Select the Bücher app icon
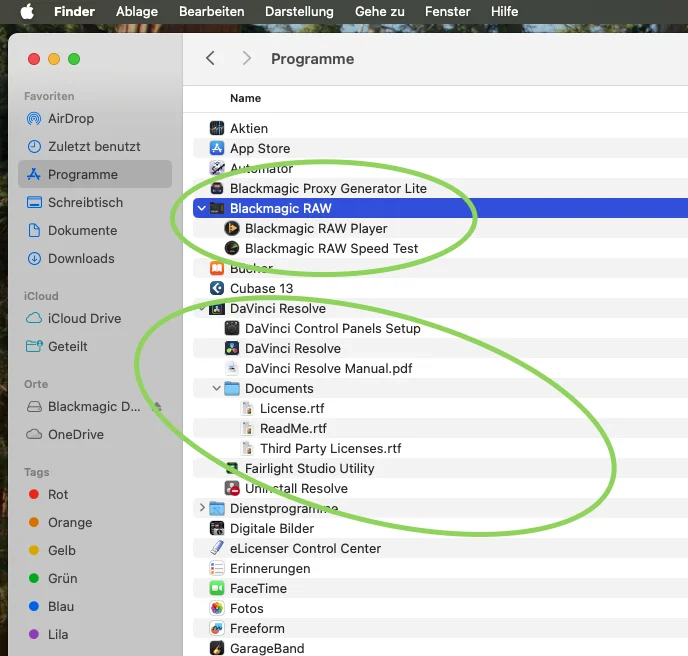688x656 pixels. 217,268
